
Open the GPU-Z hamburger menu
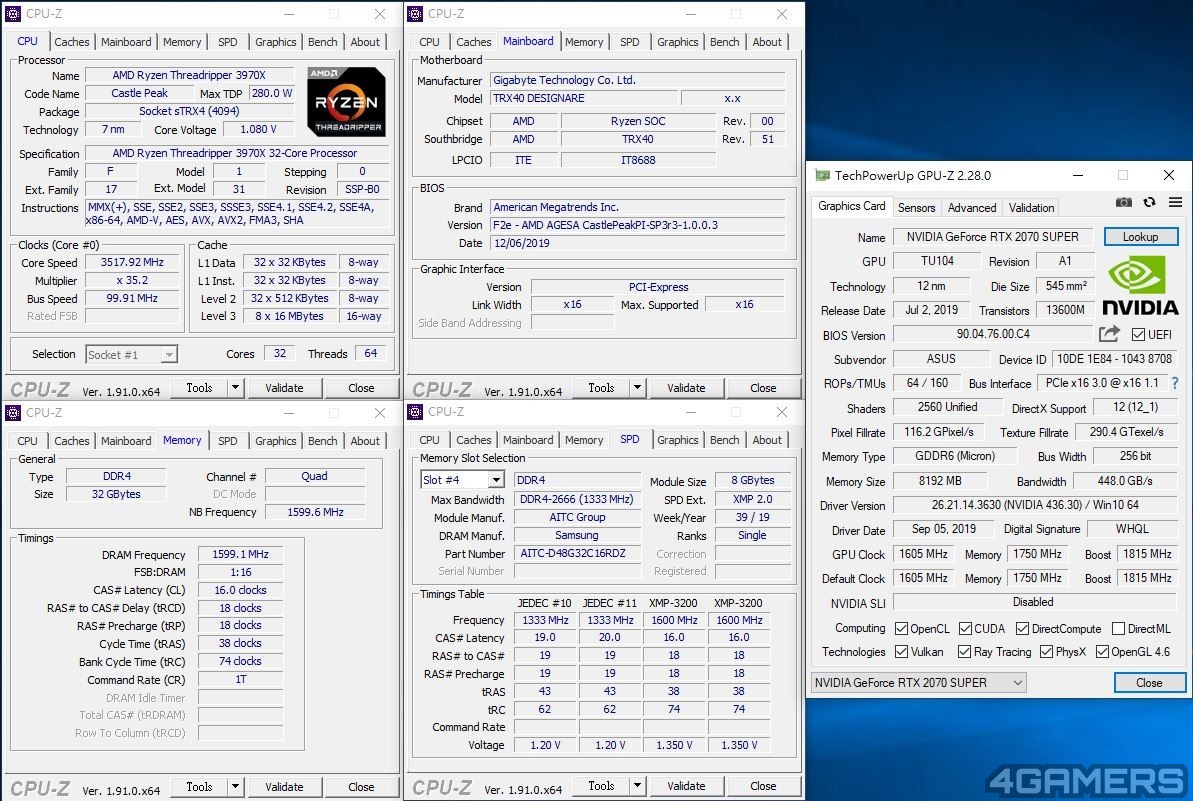[1176, 202]
